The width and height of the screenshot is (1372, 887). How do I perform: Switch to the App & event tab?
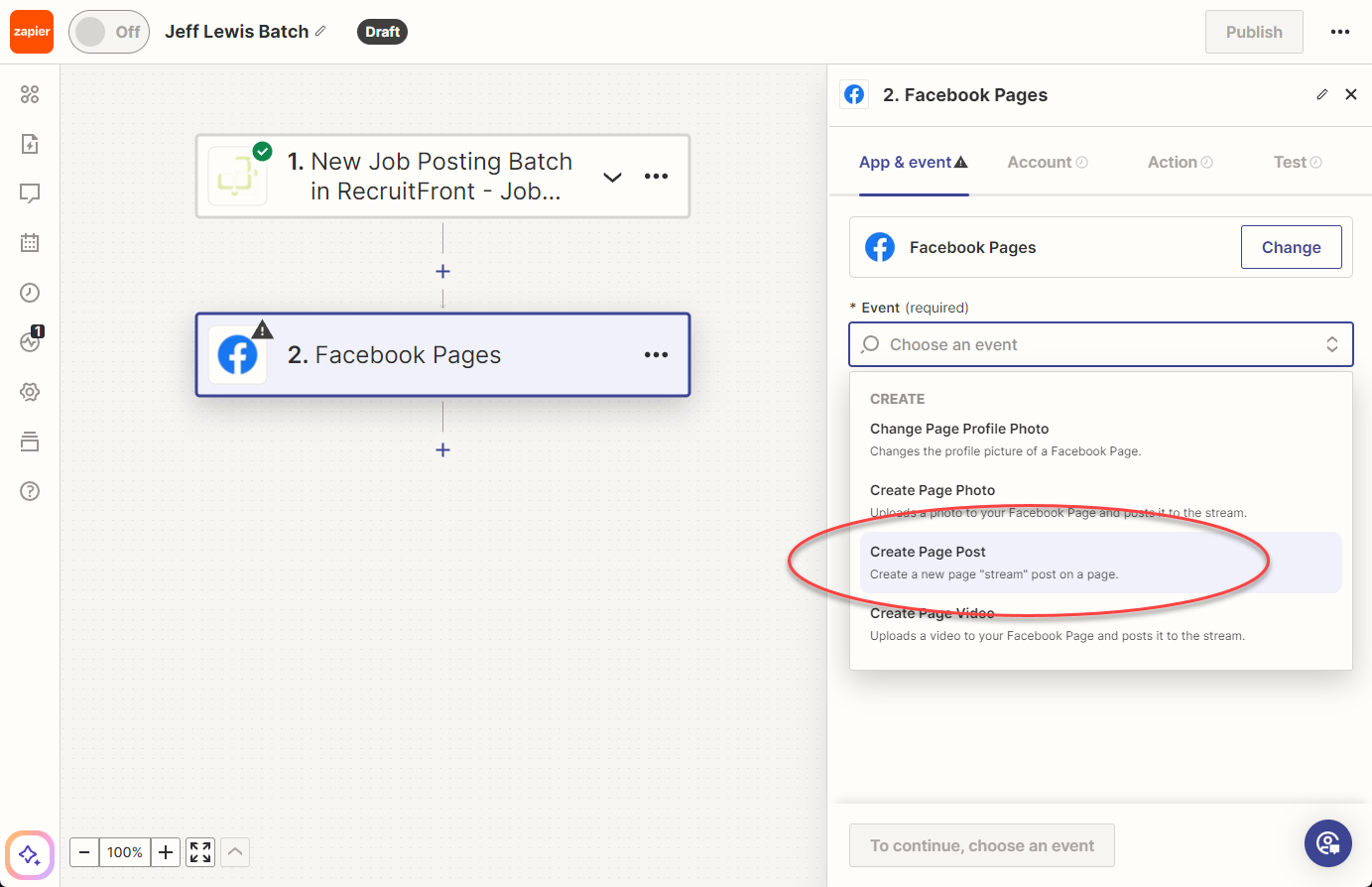(x=914, y=162)
